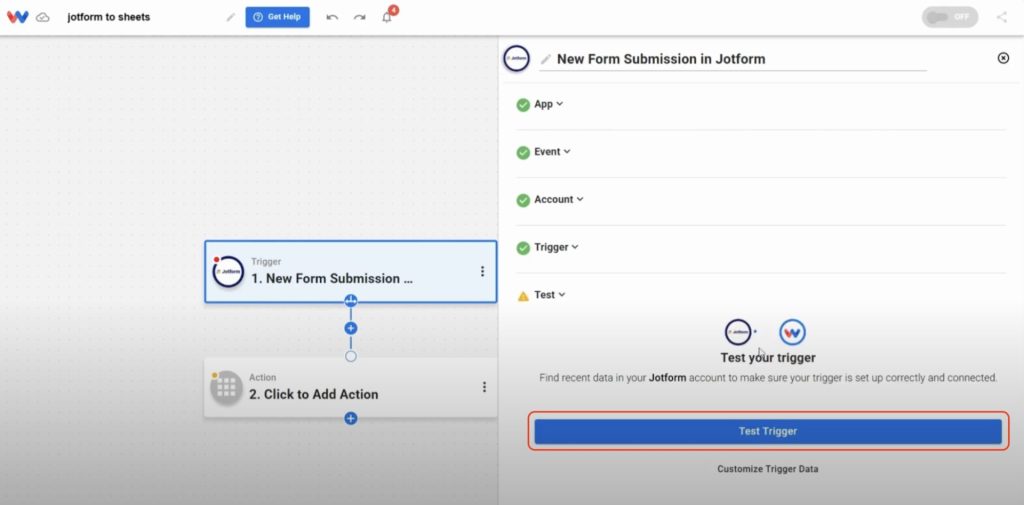Click the grid app icon on action node
This screenshot has height=505, width=1024.
227,387
